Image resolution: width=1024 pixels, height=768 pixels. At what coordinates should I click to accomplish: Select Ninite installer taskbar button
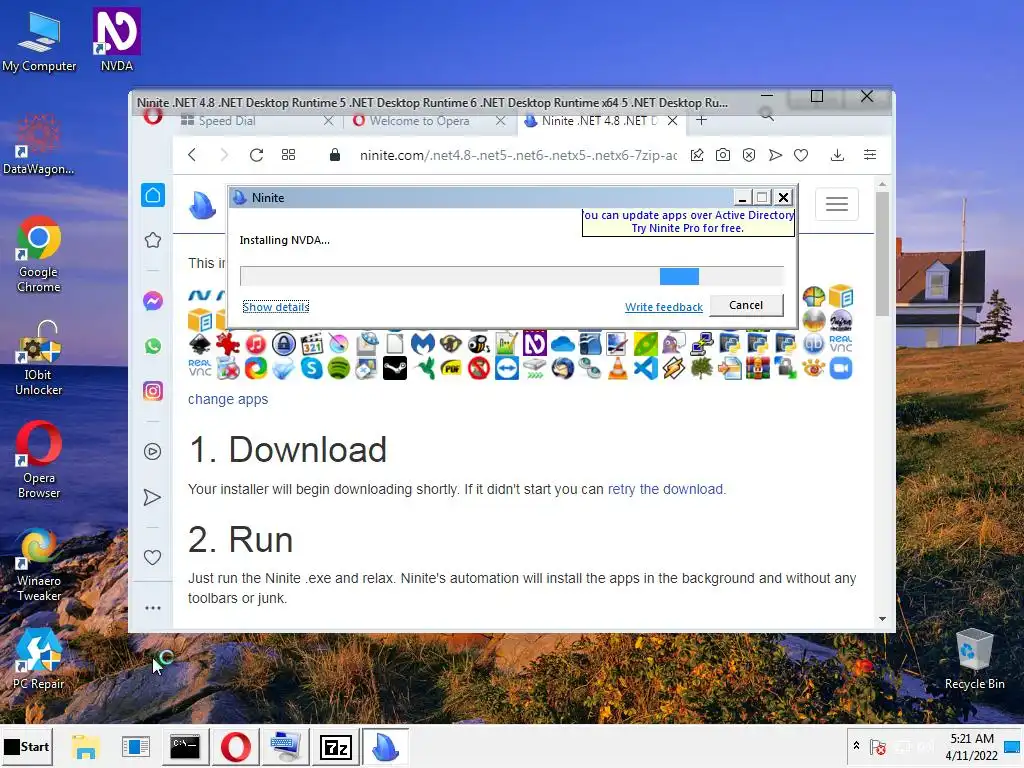[385, 746]
